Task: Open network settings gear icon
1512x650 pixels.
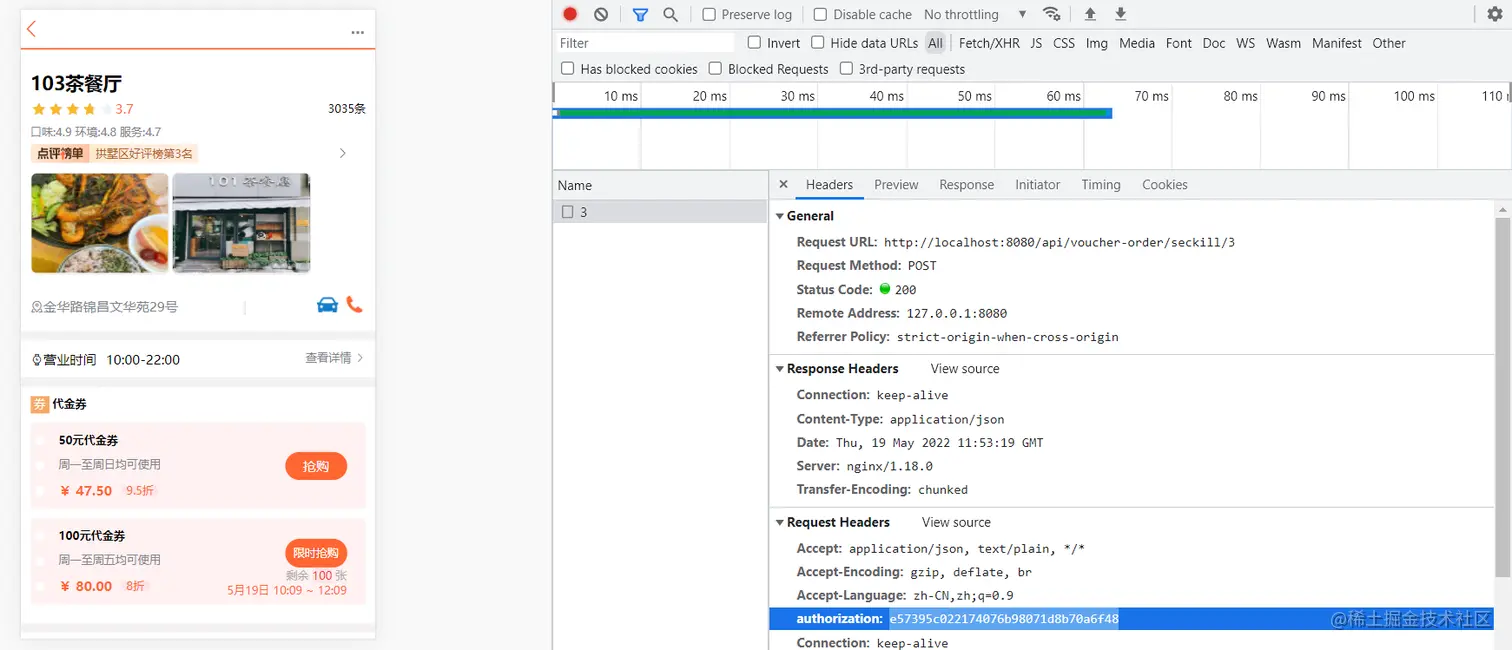Action: pos(1495,14)
